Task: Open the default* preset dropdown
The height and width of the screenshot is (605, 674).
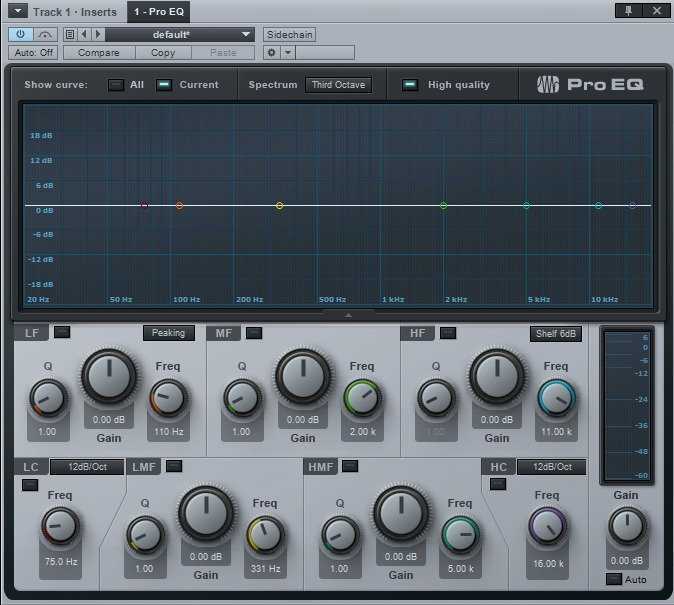Action: point(180,34)
